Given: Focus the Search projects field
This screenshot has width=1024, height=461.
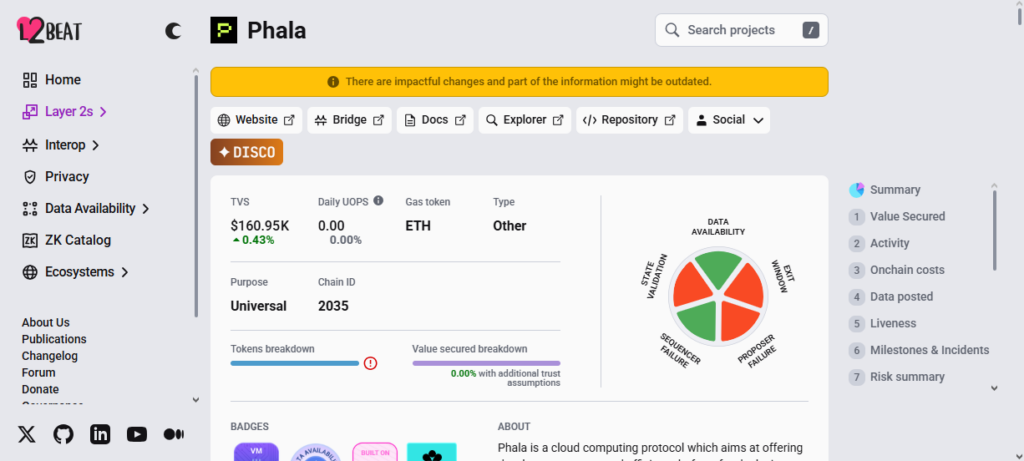Looking at the screenshot, I should point(741,30).
